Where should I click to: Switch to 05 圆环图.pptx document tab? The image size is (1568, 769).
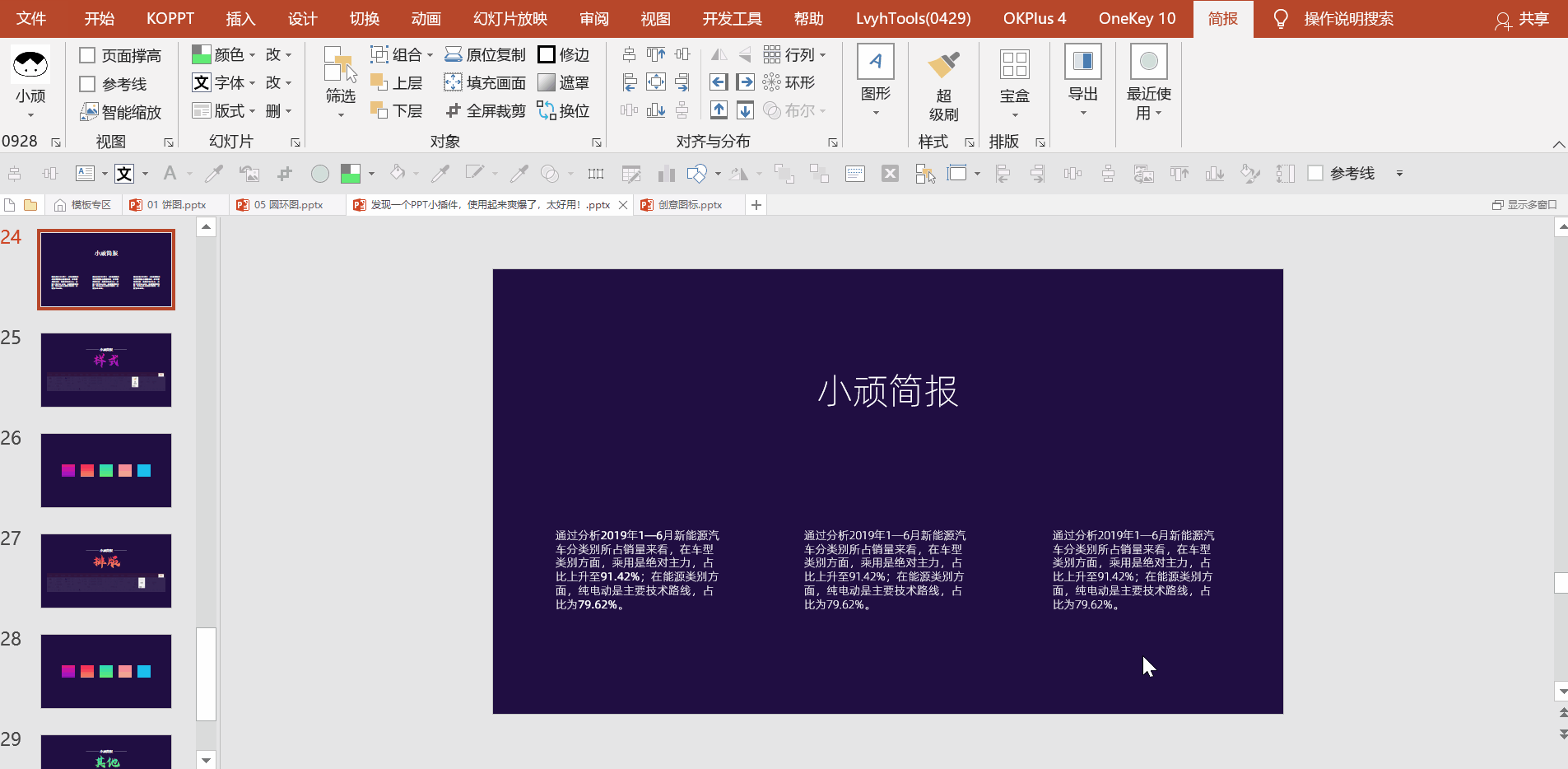pos(287,205)
